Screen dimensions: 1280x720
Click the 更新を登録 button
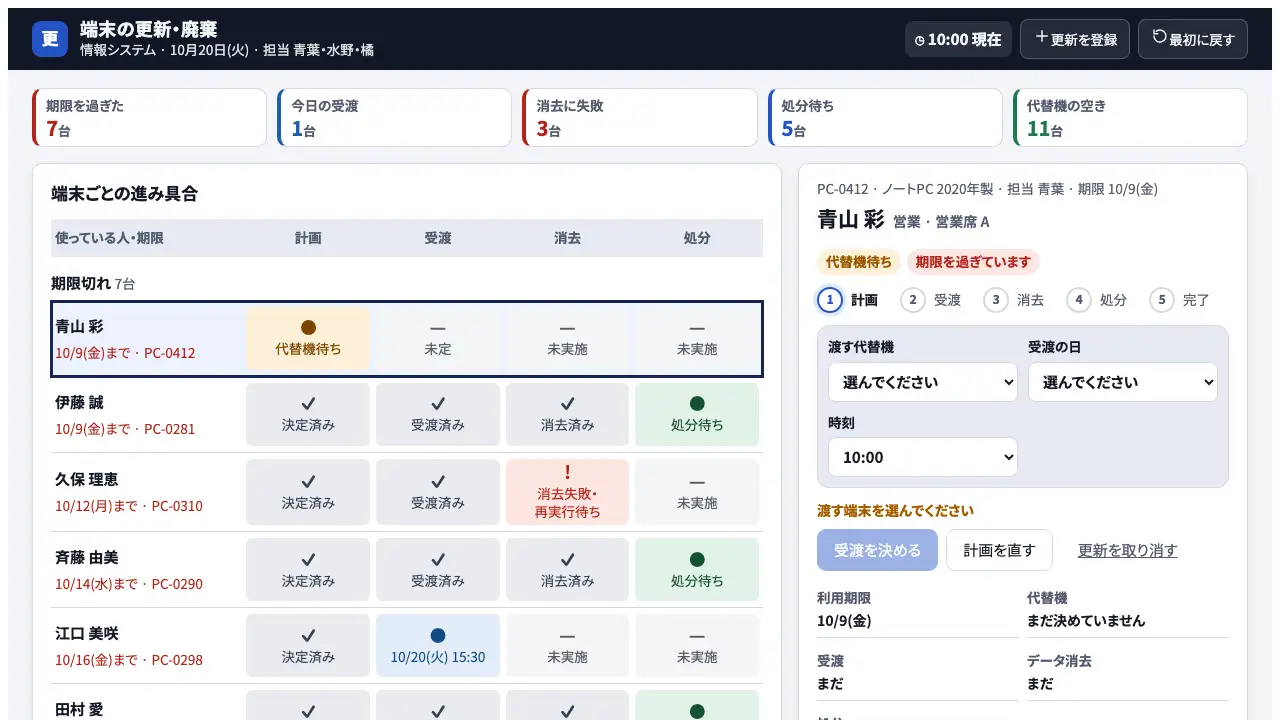coord(1075,39)
